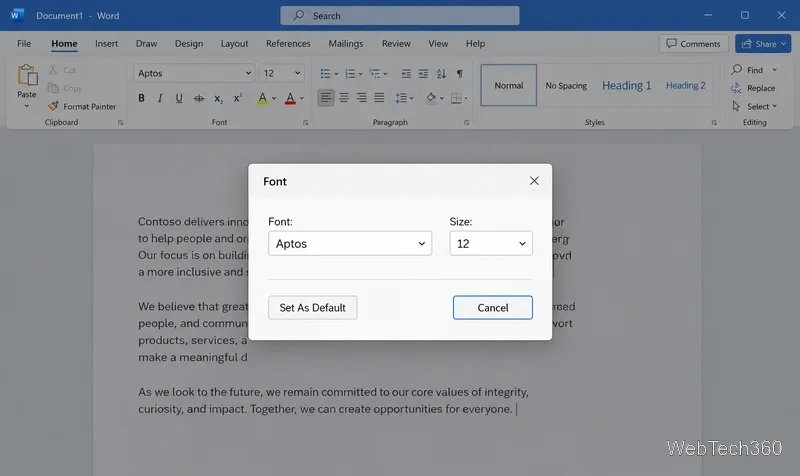Click the Increase Indent icon
Screen dimensions: 800x476
(x=423, y=74)
